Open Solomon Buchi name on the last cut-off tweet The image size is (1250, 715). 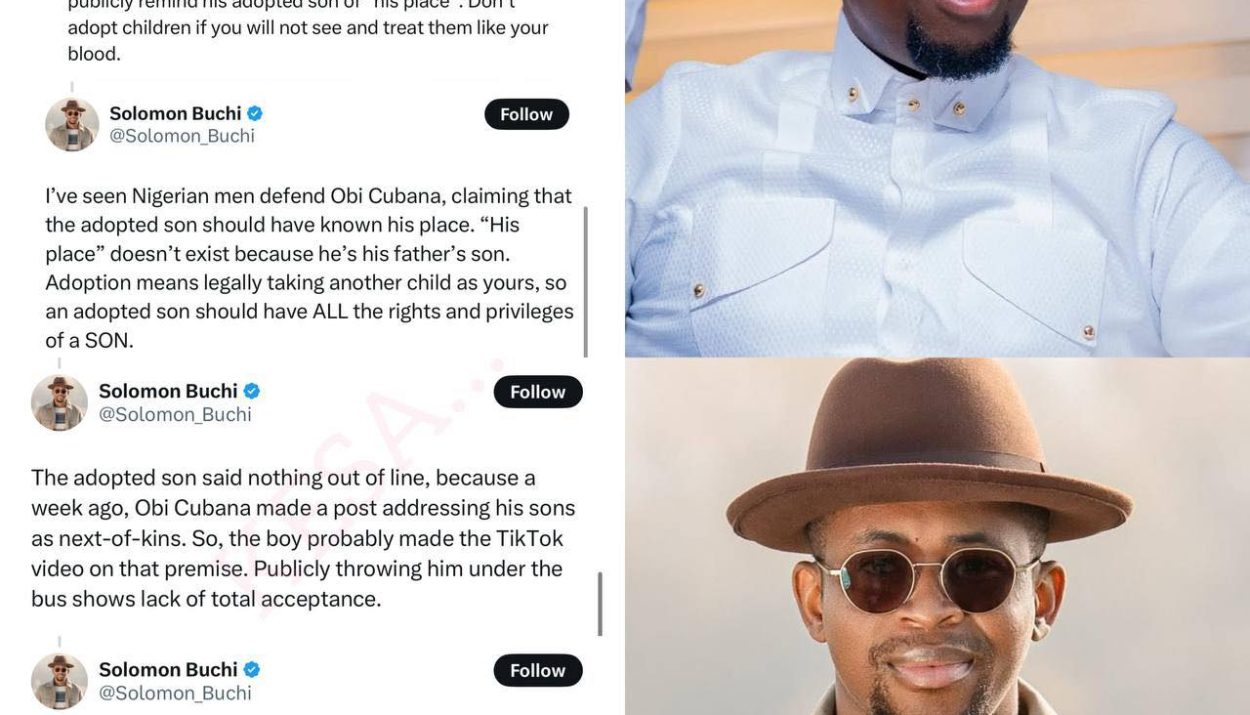tap(168, 669)
